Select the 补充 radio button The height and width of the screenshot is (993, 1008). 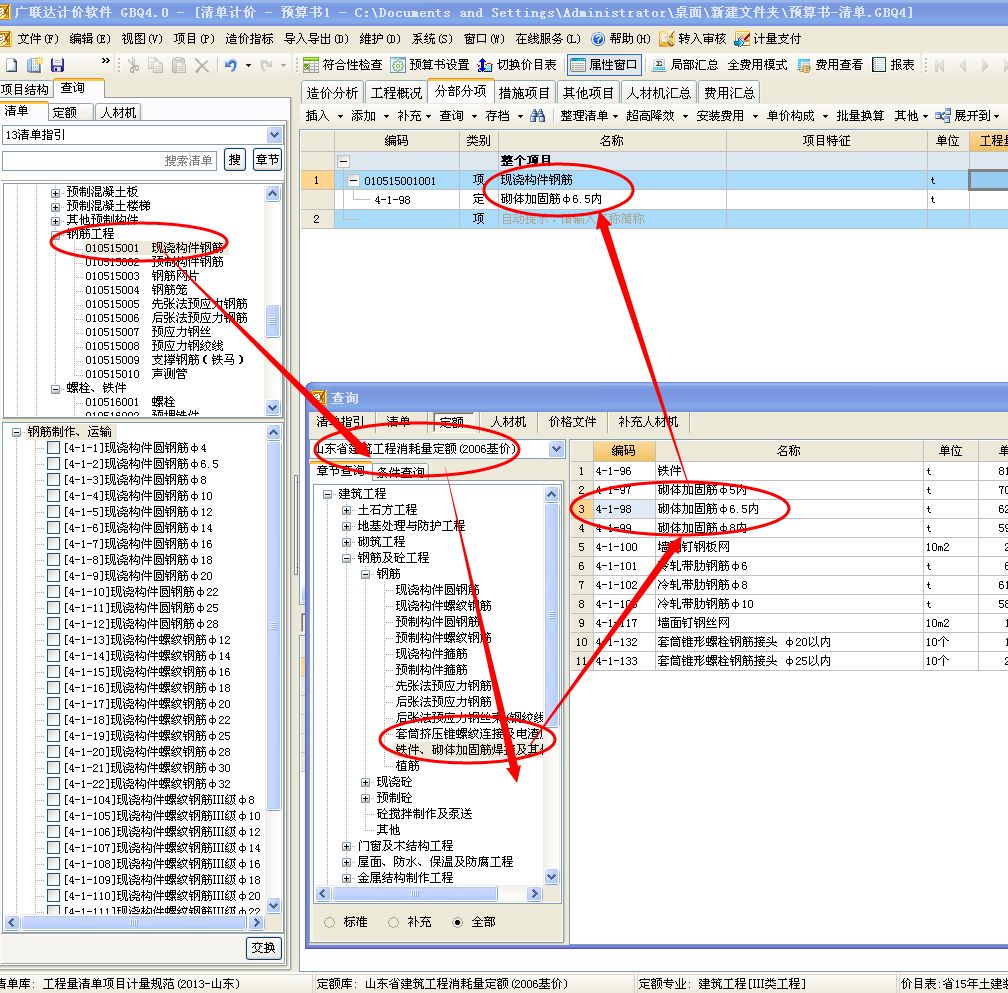(393, 922)
